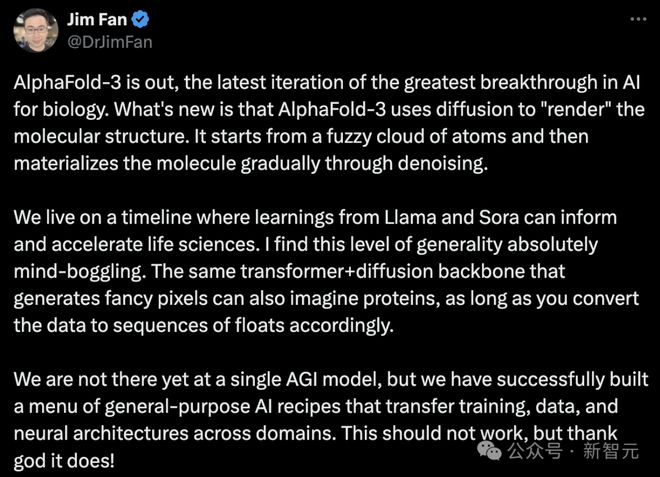Open the @DrJimFan handle link
This screenshot has height=477, width=660.
click(108, 42)
